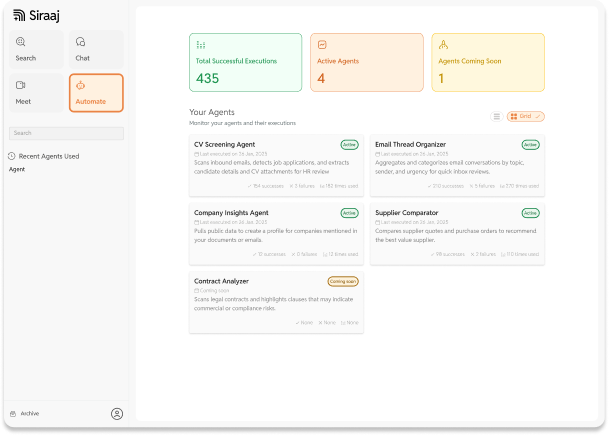Click calendar icon on Contract Analyzer card
Screen dimensions: 609x436
click(x=197, y=291)
